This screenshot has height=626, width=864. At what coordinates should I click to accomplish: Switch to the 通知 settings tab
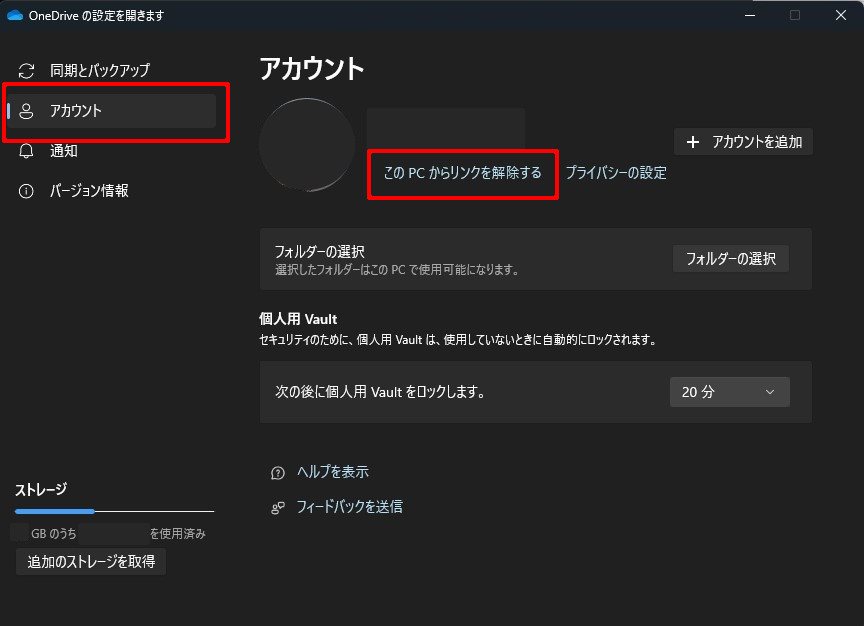pos(64,151)
